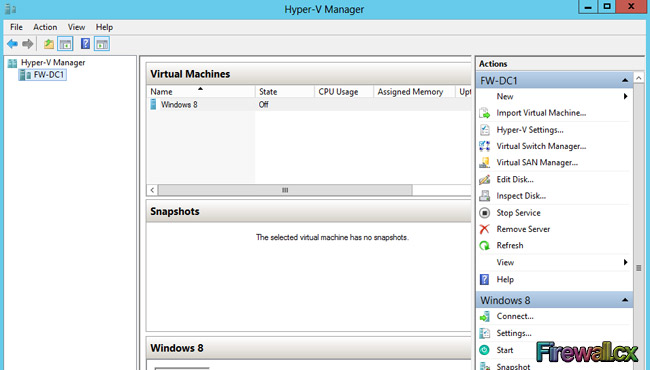The width and height of the screenshot is (650, 370).
Task: Select New in the Actions pane
Action: tap(505, 97)
